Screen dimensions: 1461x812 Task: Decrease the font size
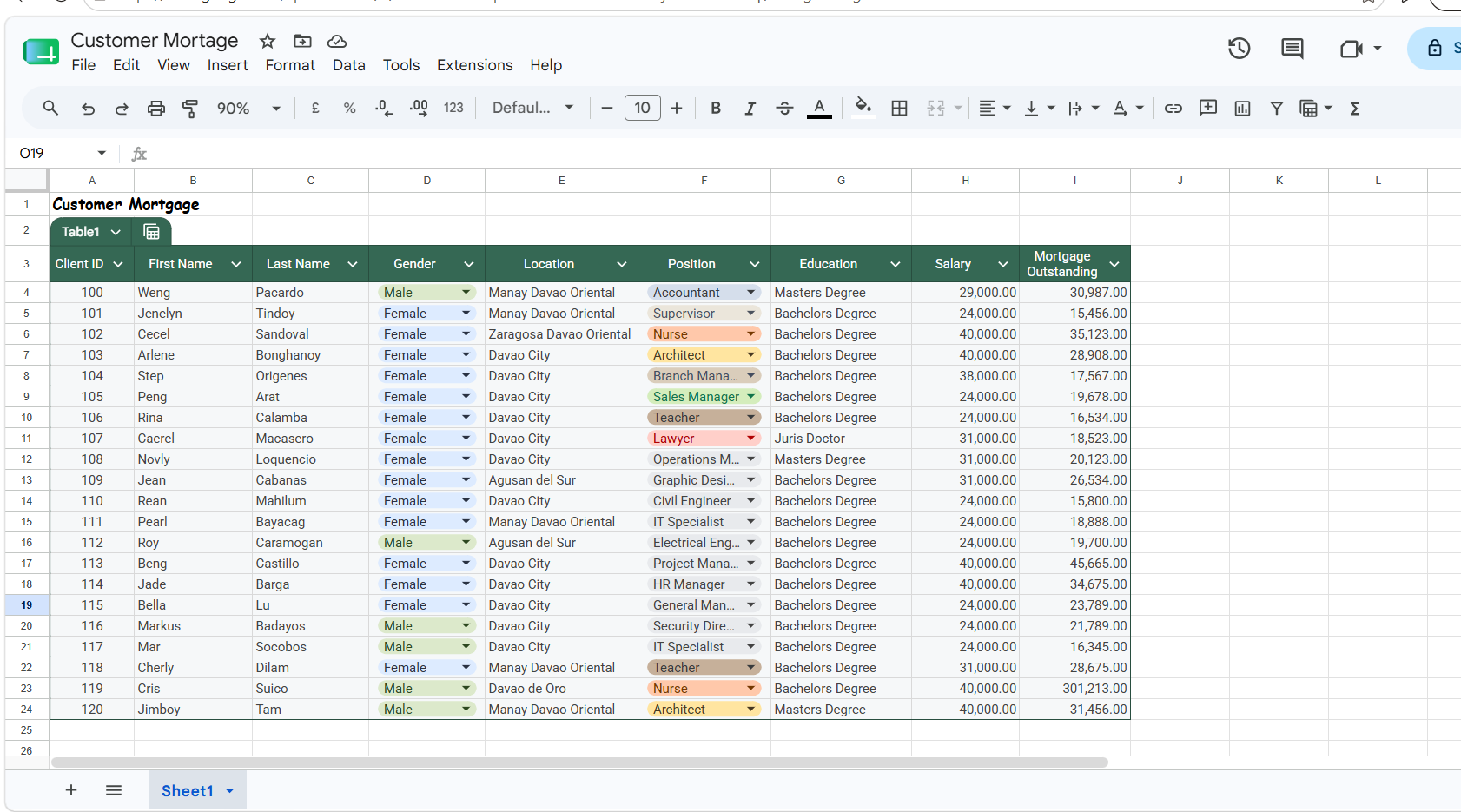point(607,108)
